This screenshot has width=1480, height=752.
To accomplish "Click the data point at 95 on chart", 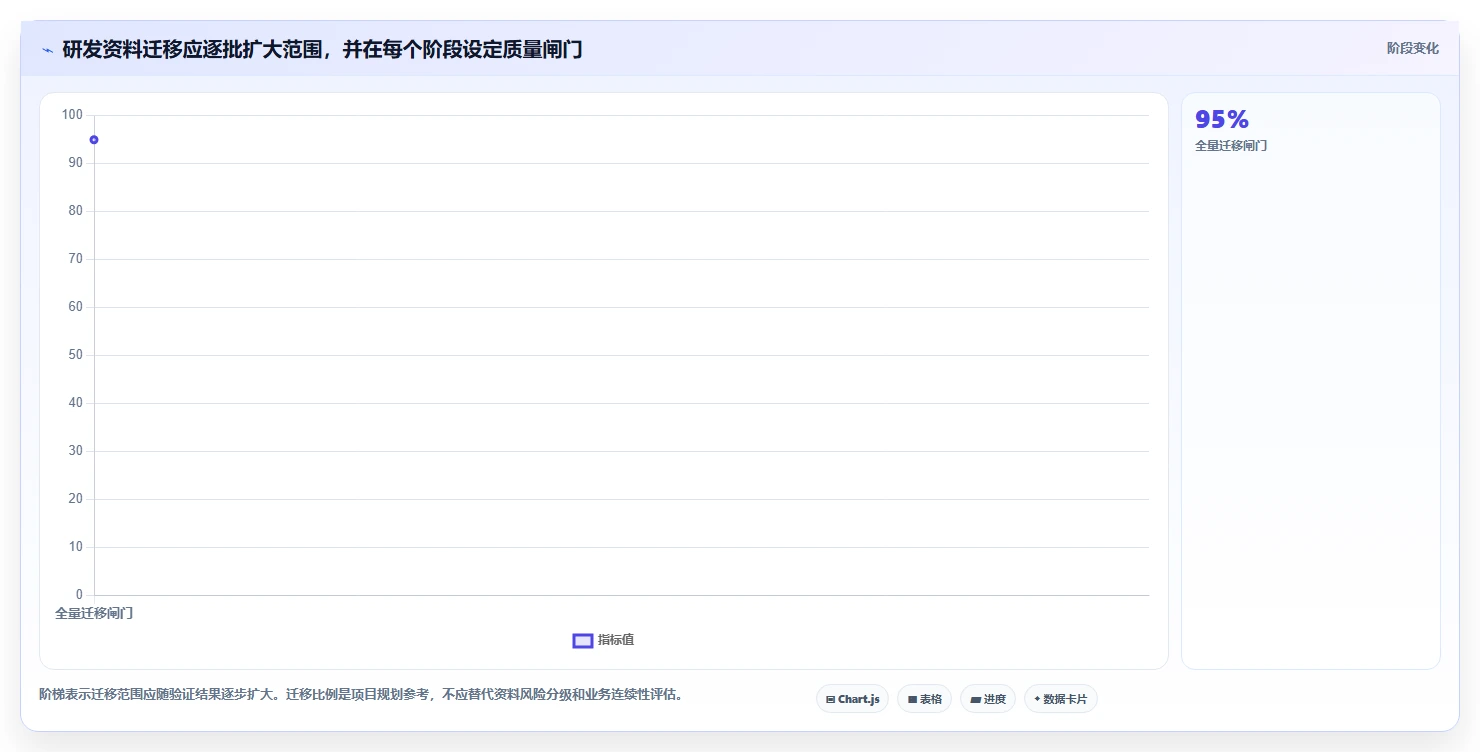I will point(94,140).
